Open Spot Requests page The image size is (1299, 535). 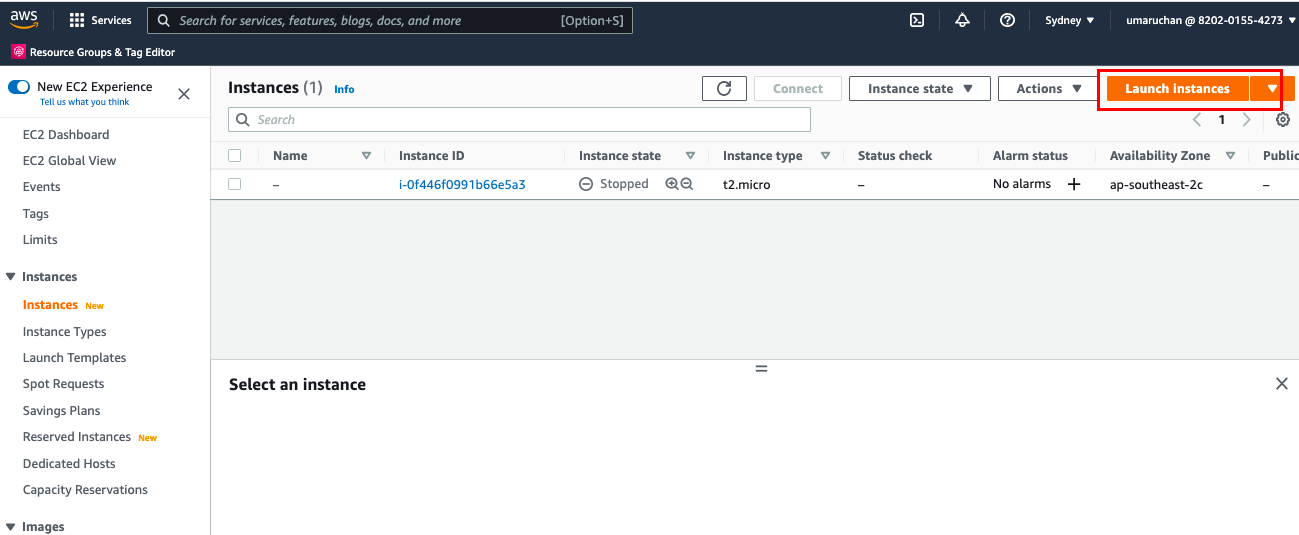(64, 384)
